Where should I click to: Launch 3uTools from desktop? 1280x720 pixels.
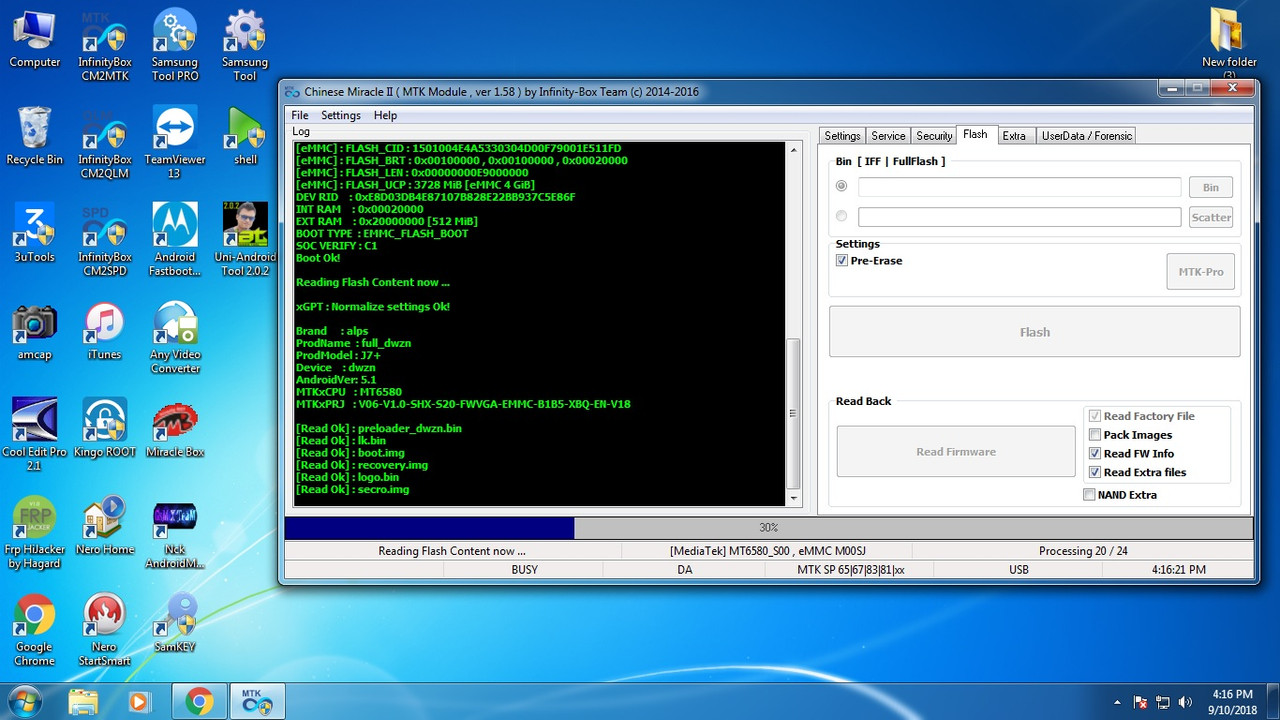click(35, 233)
